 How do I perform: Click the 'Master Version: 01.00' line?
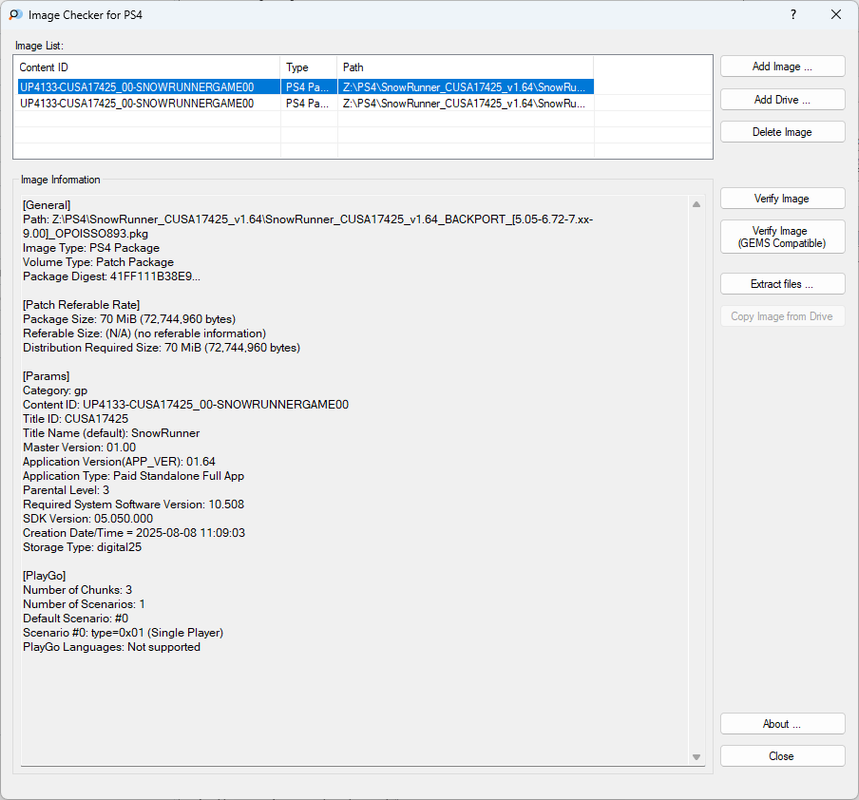[79, 448]
